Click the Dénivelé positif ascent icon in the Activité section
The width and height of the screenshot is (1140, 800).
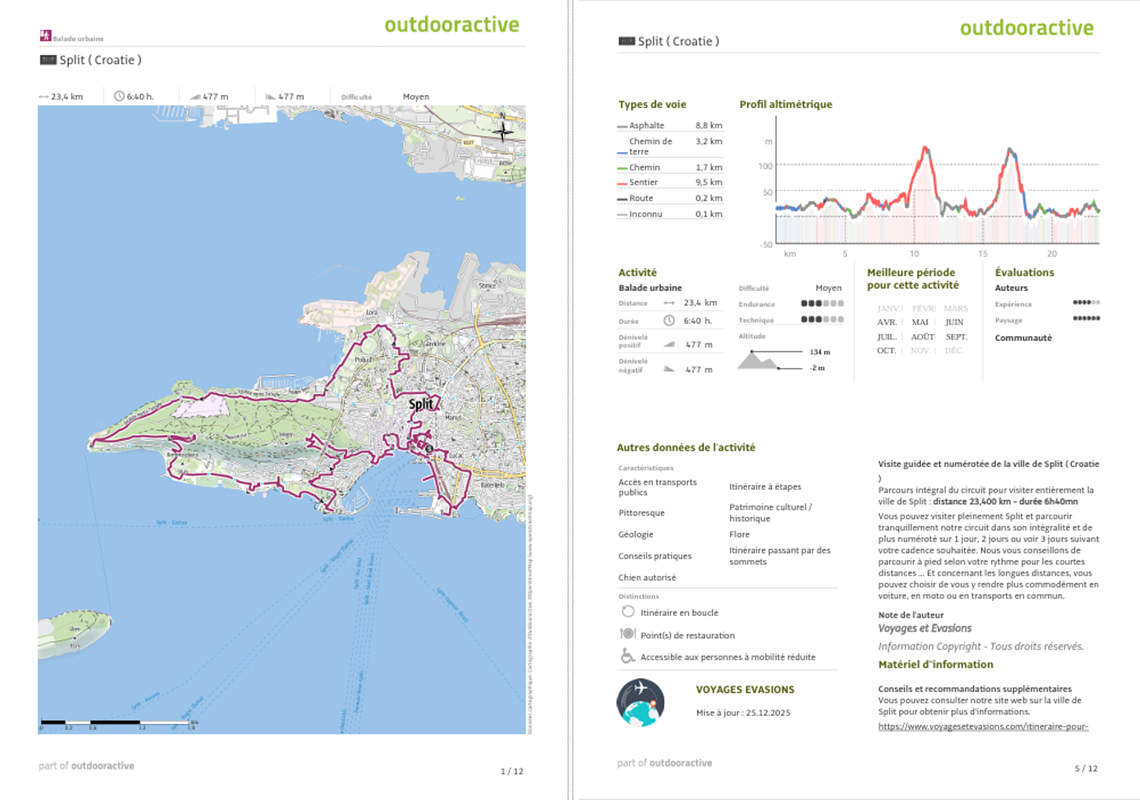pyautogui.click(x=669, y=345)
